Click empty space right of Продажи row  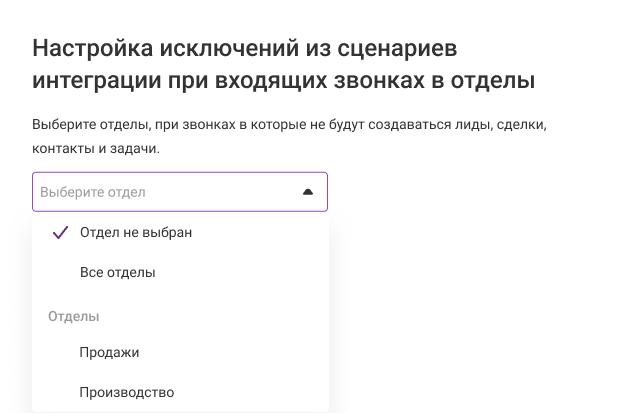[x=234, y=353]
